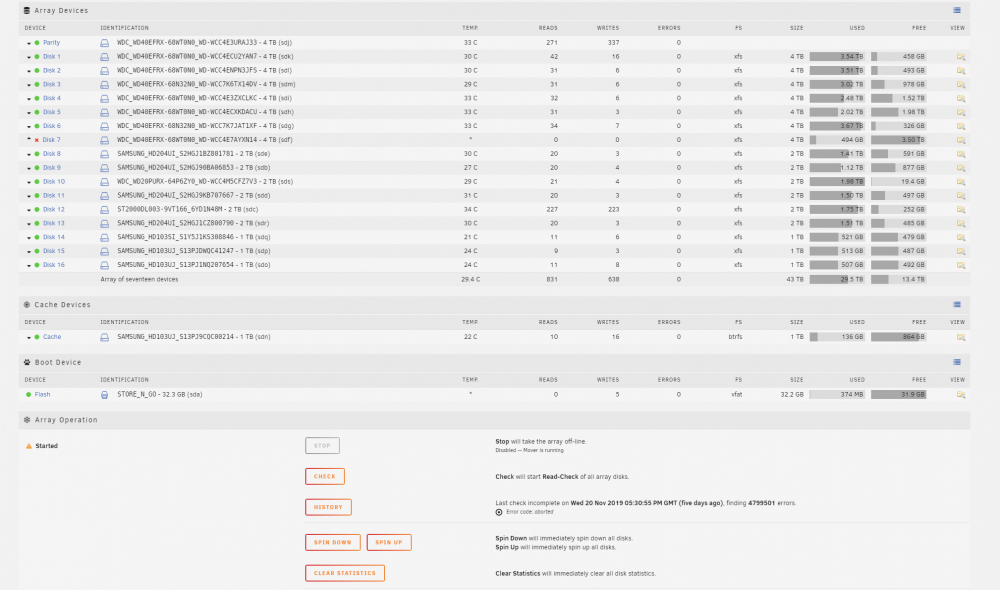Click the disk icon in the Disk 7 row
Screen dimensions: 1000x590
(x=105, y=140)
